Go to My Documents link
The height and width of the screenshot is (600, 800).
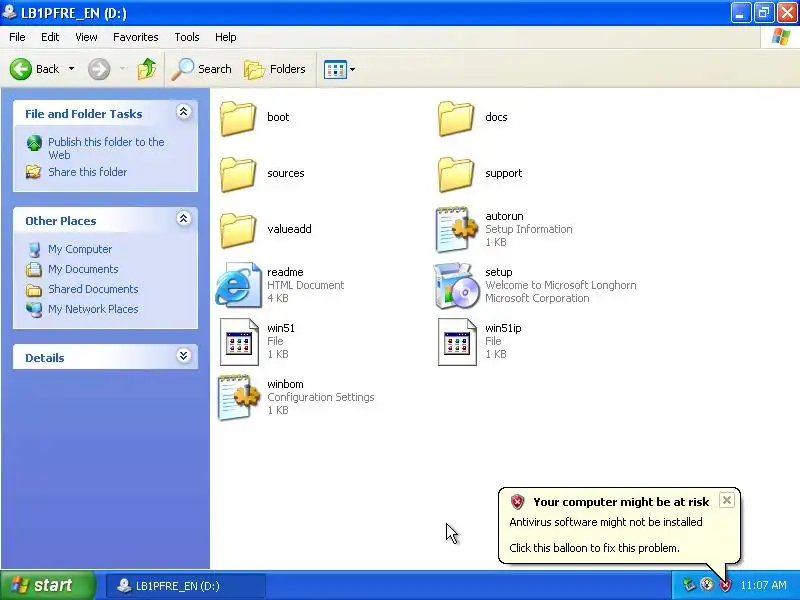(x=83, y=269)
